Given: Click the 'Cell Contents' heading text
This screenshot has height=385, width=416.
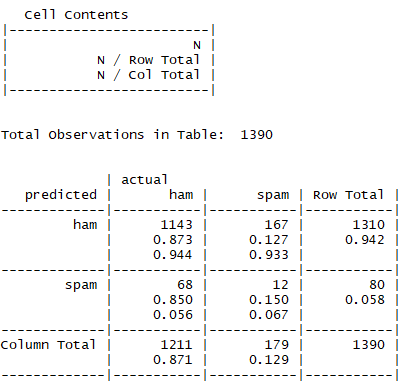Looking at the screenshot, I should [76, 15].
